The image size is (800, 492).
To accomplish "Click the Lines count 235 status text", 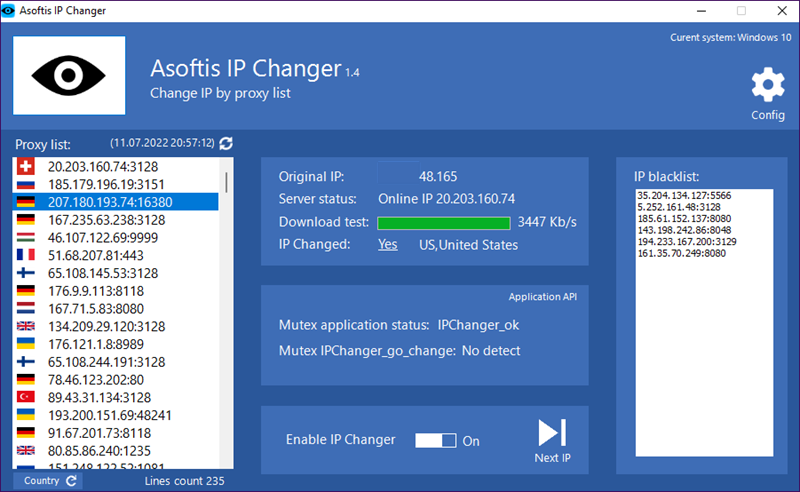I will coord(184,481).
